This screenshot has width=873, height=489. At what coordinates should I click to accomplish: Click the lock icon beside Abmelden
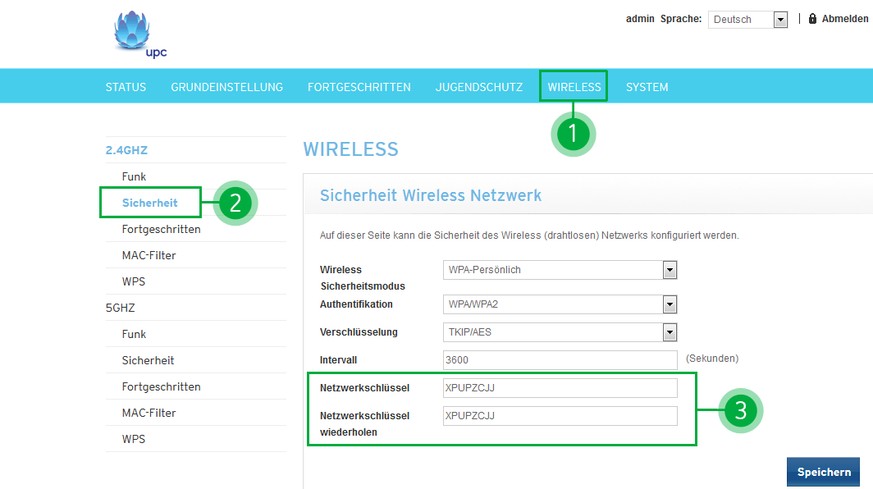[812, 19]
